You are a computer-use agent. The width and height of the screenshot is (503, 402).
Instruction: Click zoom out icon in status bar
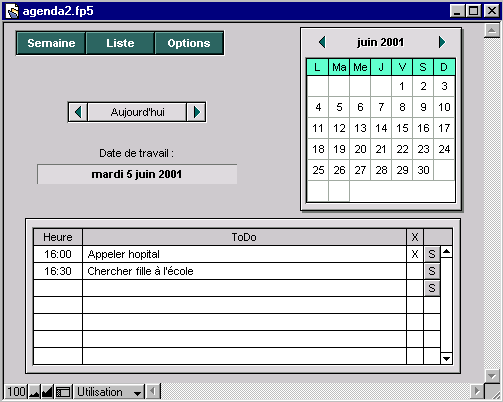pos(34,392)
